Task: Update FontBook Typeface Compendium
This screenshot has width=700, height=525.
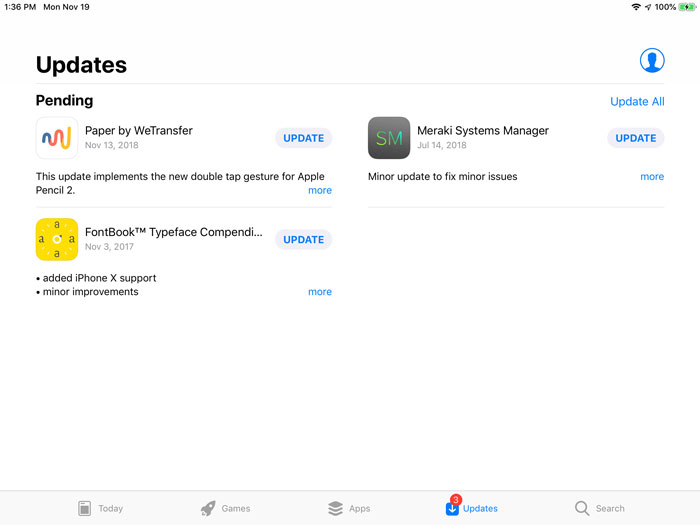Action: point(303,239)
